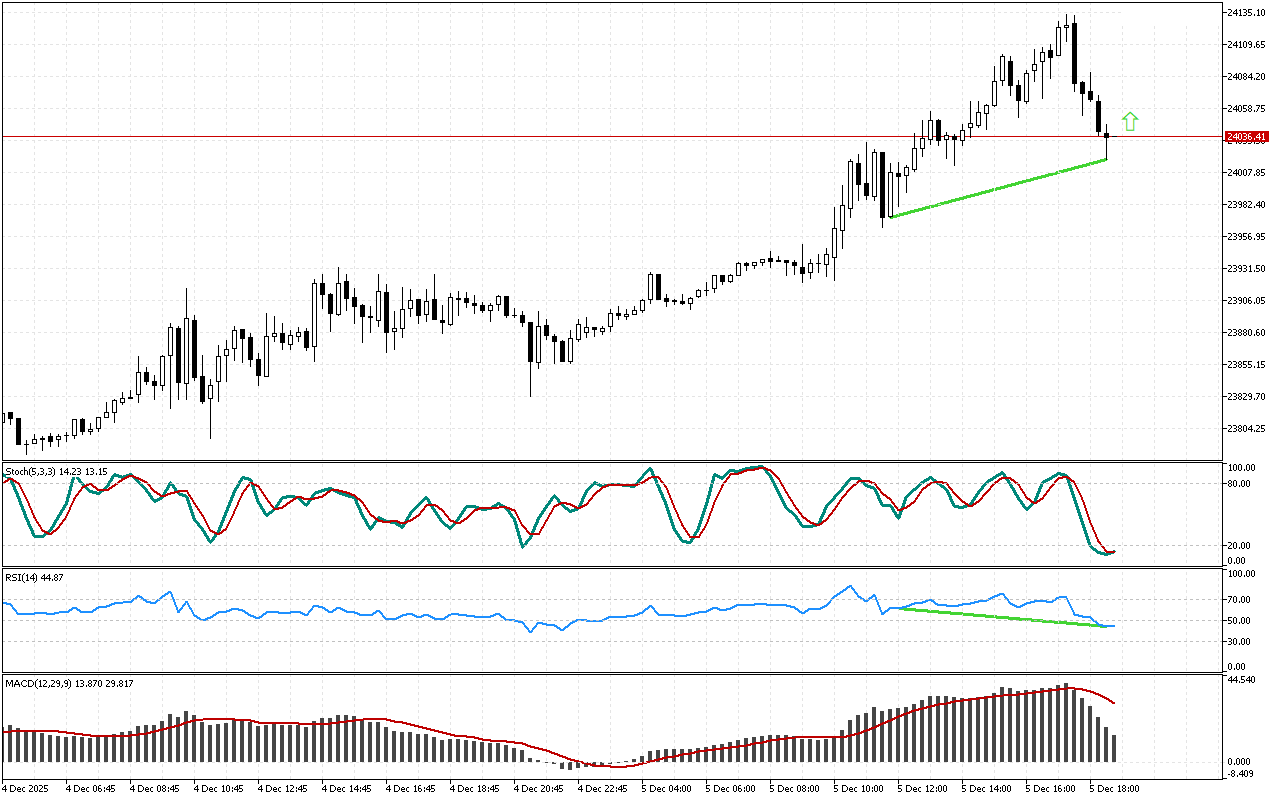Image resolution: width=1280 pixels, height=800 pixels.
Task: Click the 5 Dec 10:00 time label
Action: coord(860,788)
